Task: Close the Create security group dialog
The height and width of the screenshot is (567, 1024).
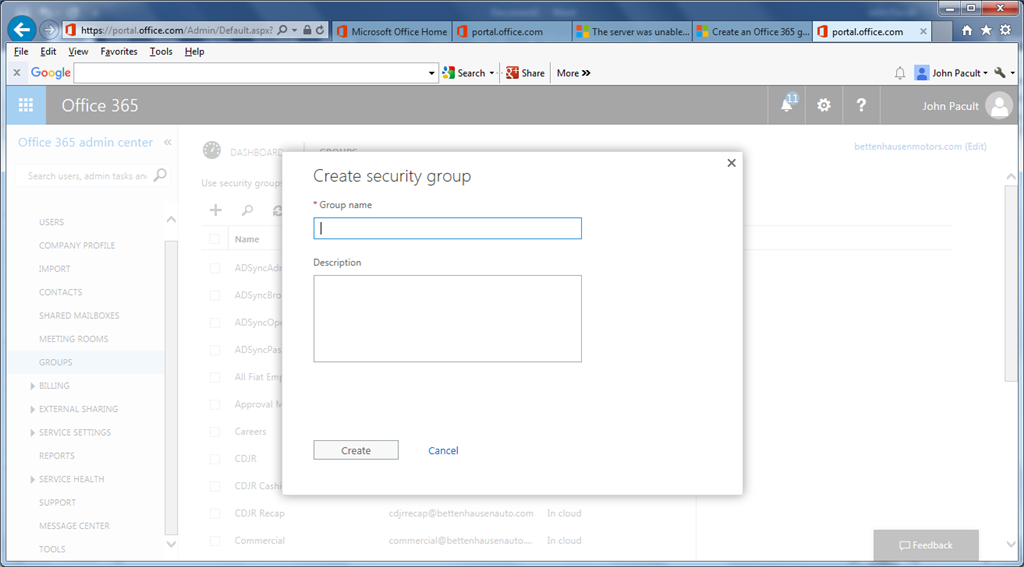Action: pyautogui.click(x=731, y=163)
